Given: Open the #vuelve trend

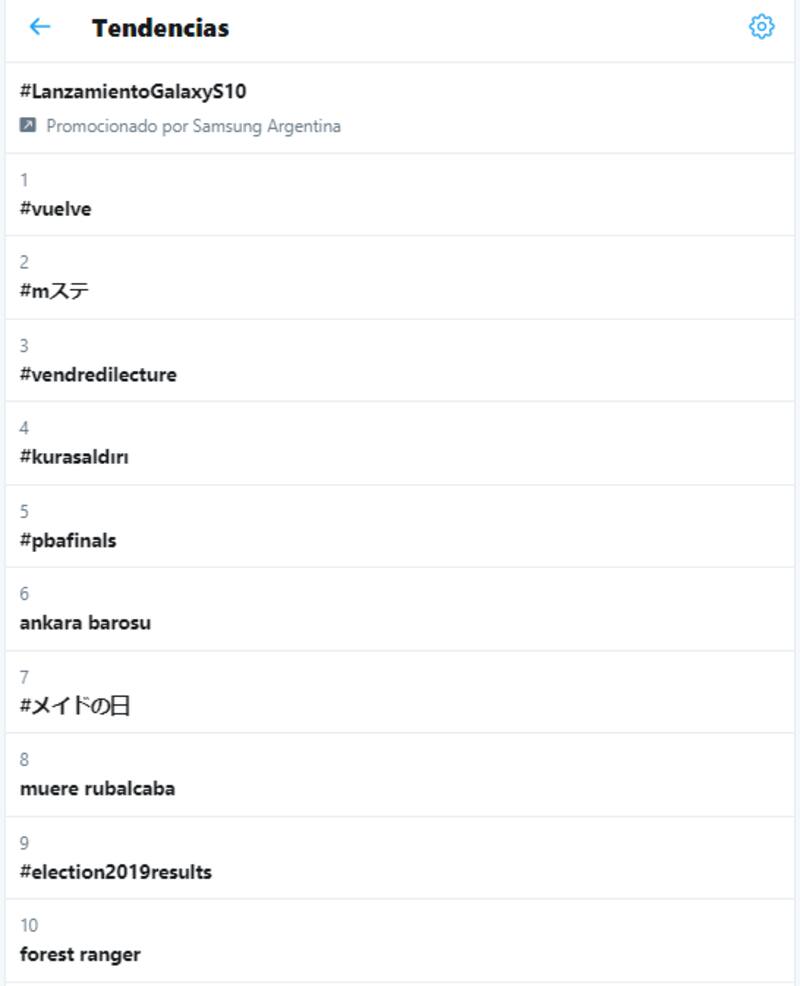Looking at the screenshot, I should pyautogui.click(x=56, y=209).
